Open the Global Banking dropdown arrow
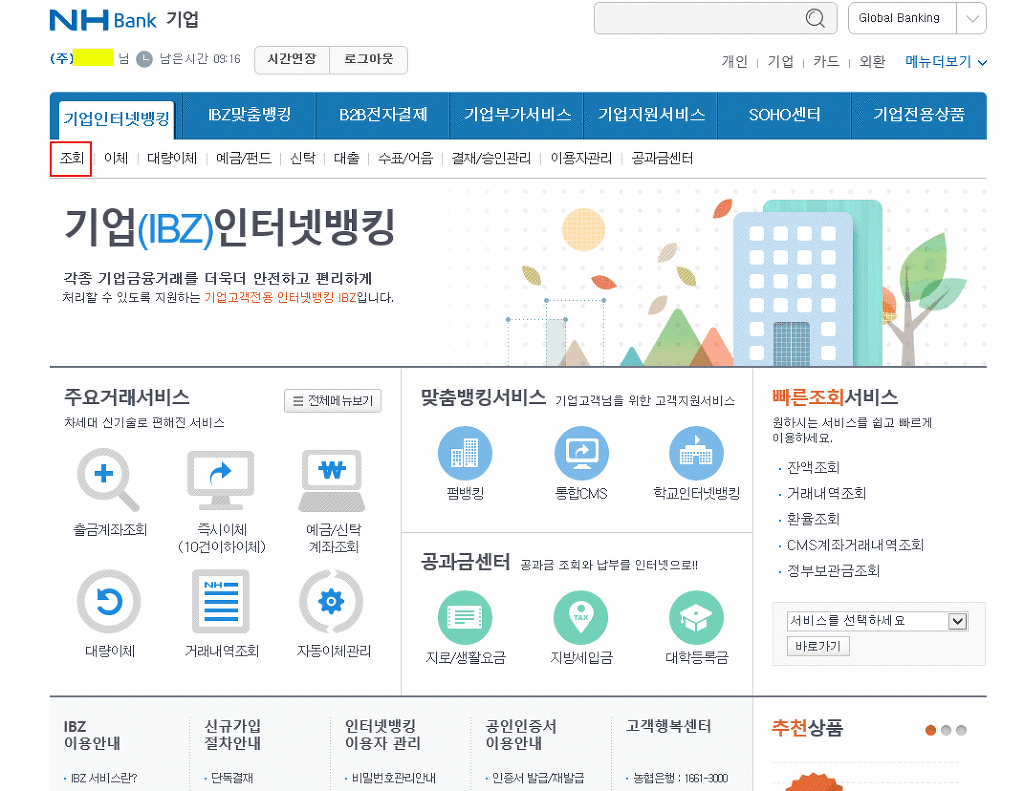 pyautogui.click(x=972, y=18)
